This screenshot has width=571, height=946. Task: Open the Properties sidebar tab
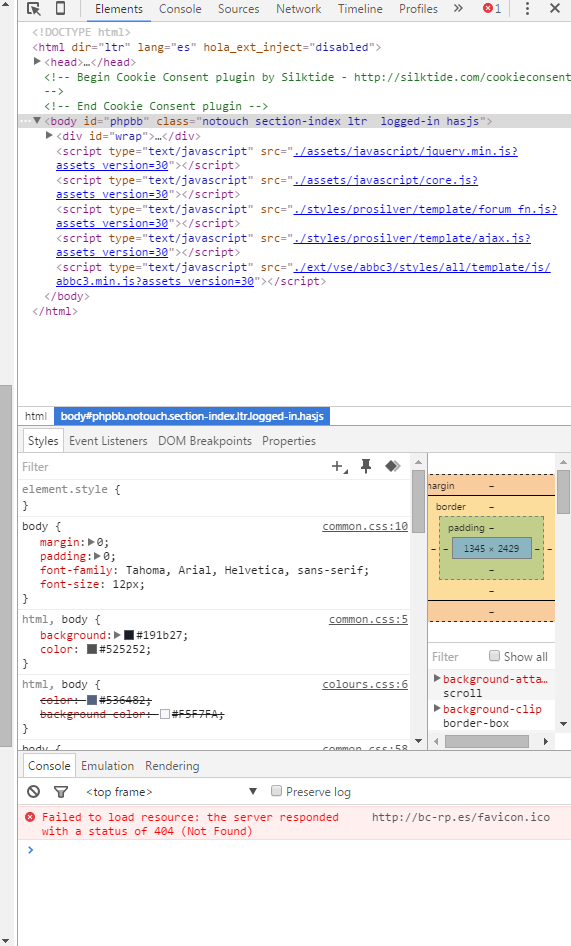click(289, 441)
